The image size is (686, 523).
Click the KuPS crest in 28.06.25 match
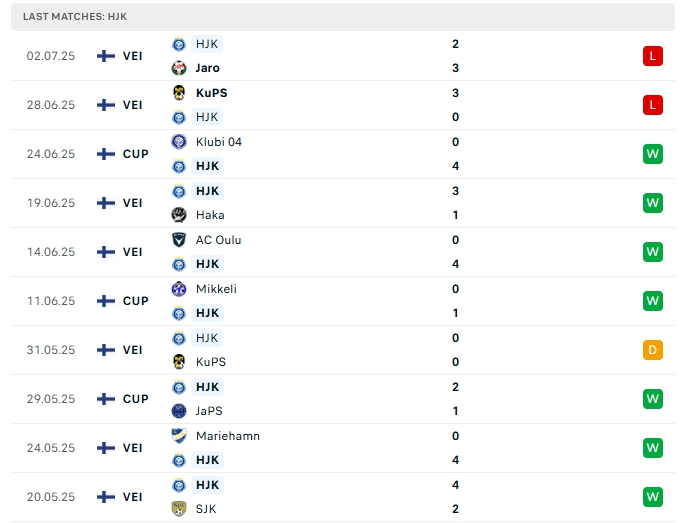[x=179, y=93]
